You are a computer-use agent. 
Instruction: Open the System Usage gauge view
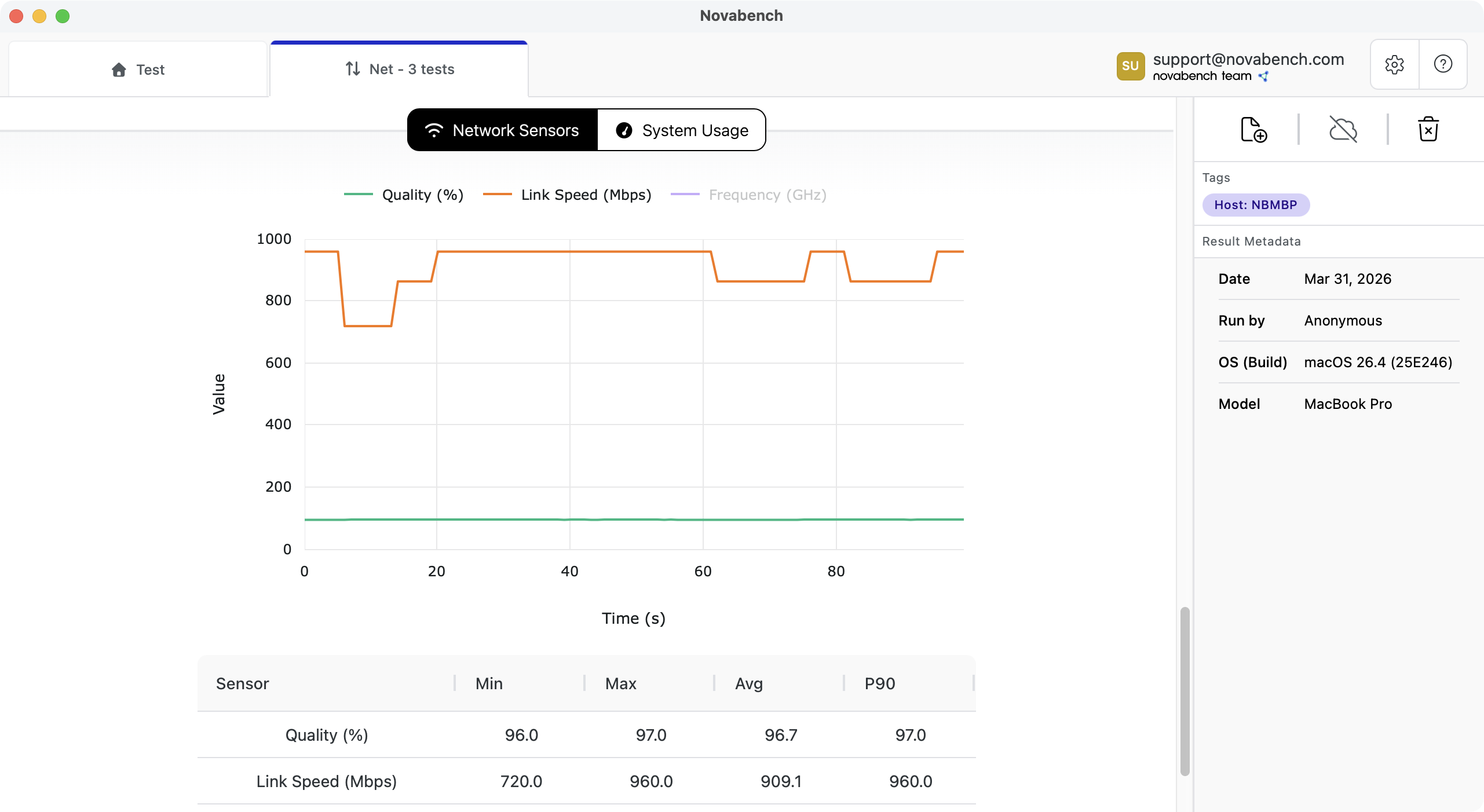(682, 130)
